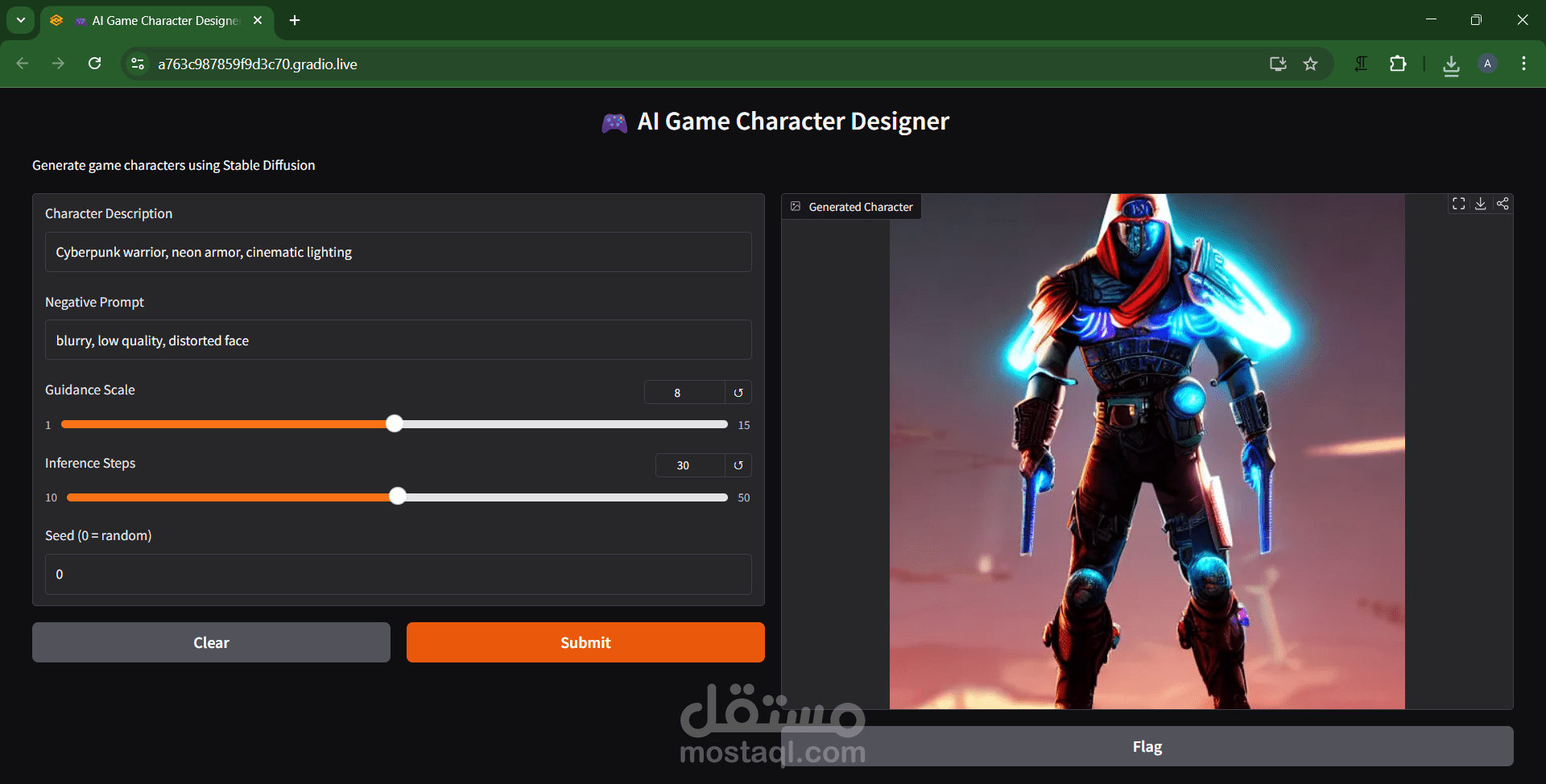1546x784 pixels.
Task: Click the Seed (0 = random) label
Action: [98, 535]
